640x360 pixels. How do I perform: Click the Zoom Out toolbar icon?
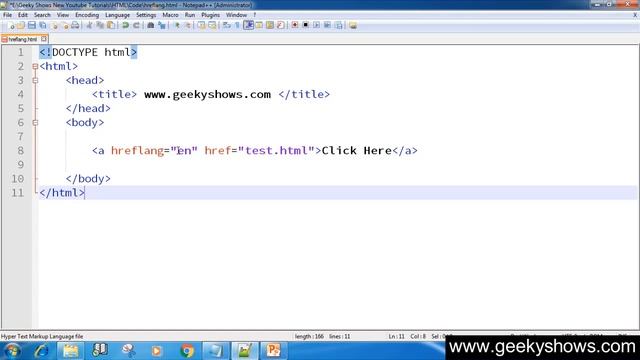point(187,25)
